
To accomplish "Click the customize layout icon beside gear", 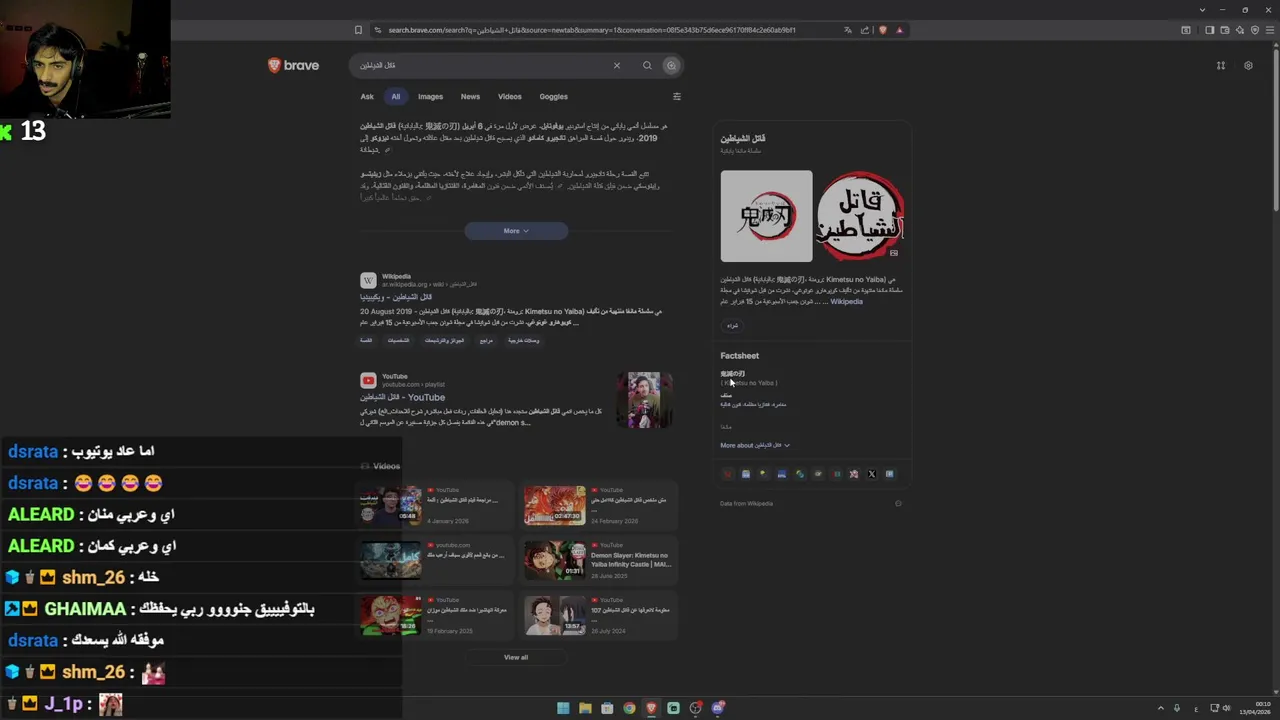I will [x=1221, y=66].
